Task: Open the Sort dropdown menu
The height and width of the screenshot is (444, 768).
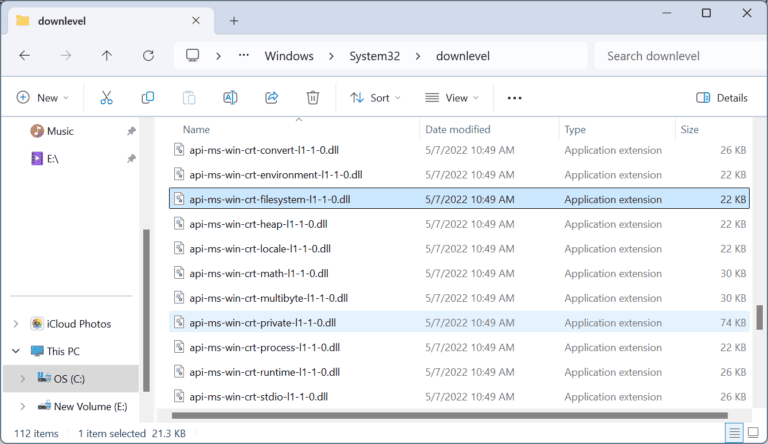Action: tap(376, 98)
